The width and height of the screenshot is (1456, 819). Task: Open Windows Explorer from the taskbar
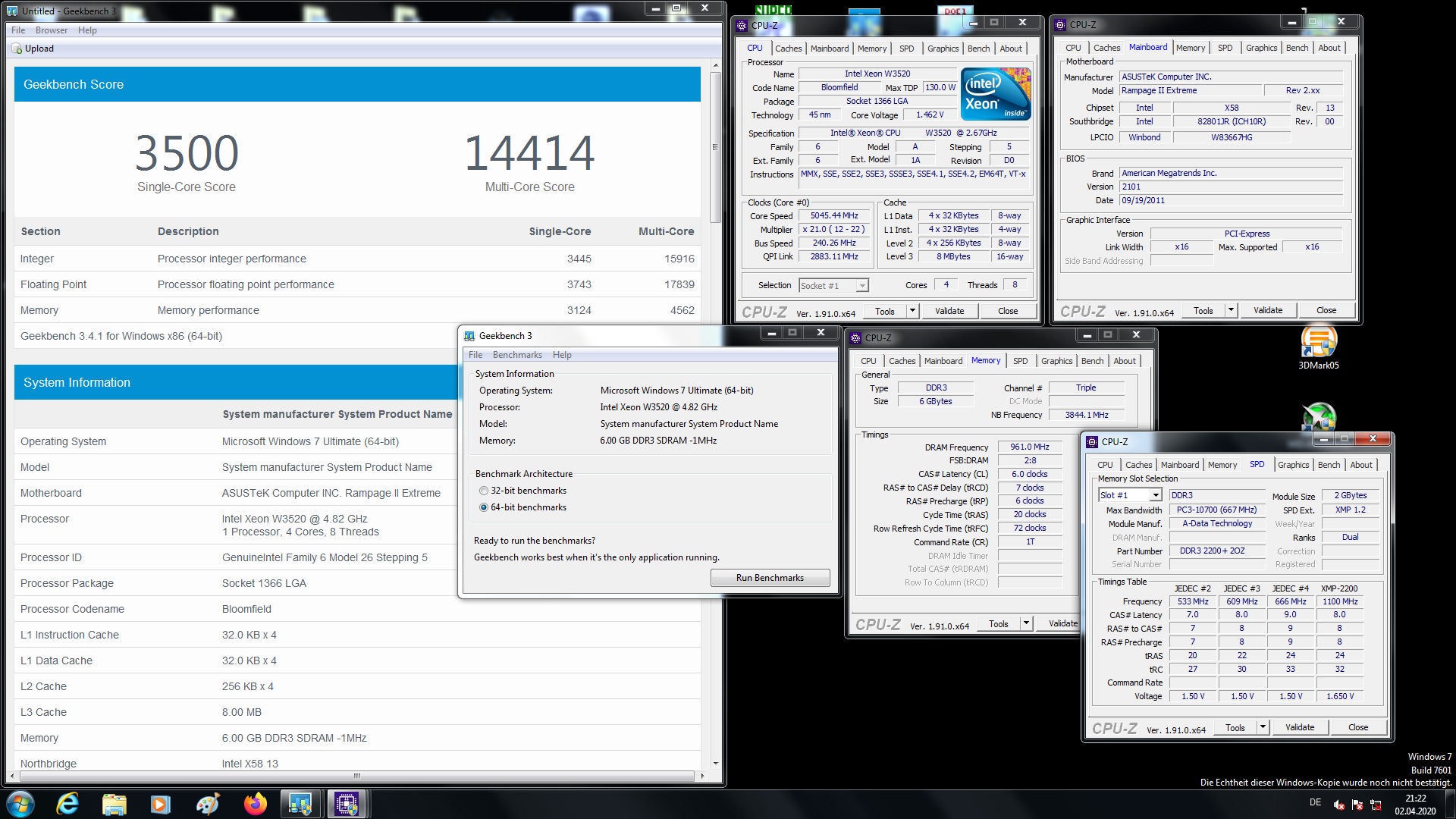(115, 804)
